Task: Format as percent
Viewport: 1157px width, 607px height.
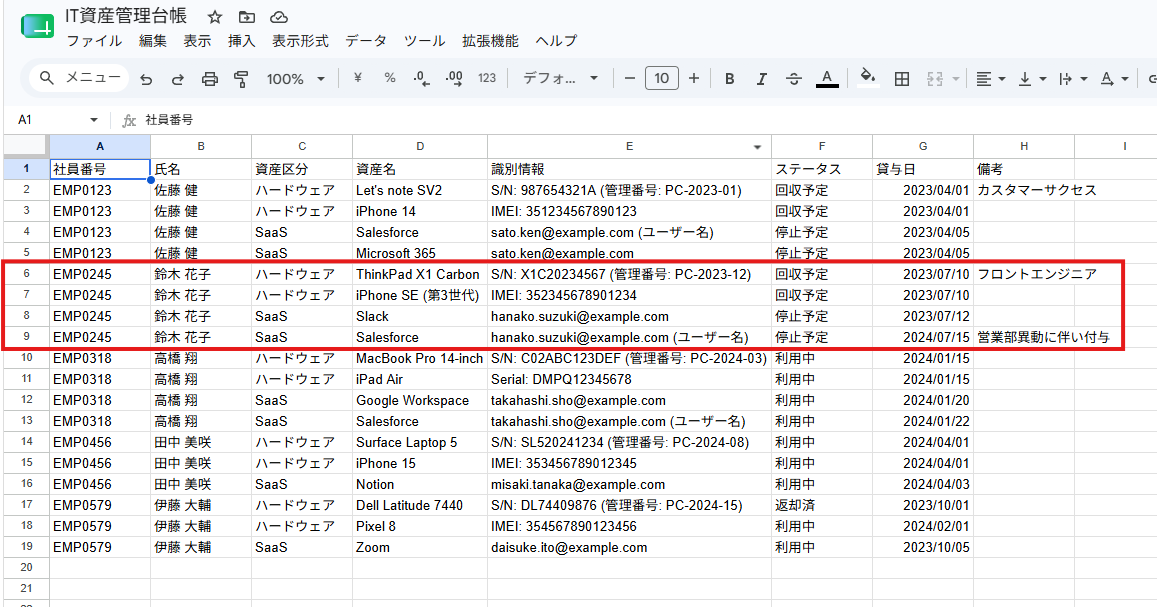Action: [390, 78]
